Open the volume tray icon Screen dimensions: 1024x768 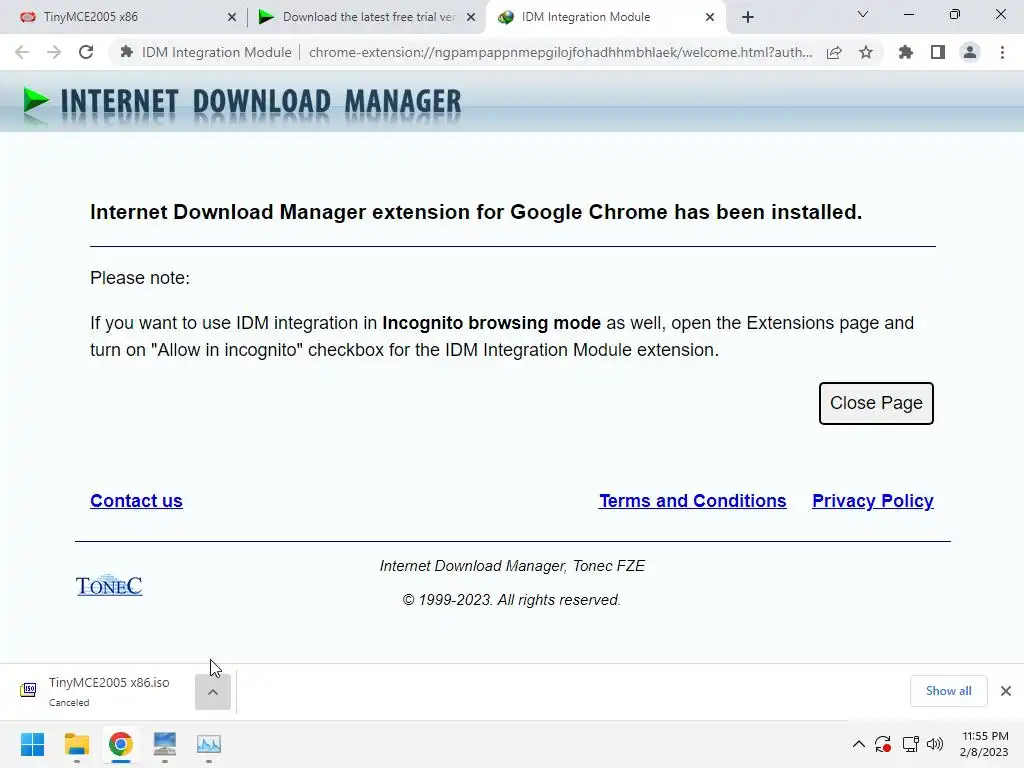pos(935,744)
